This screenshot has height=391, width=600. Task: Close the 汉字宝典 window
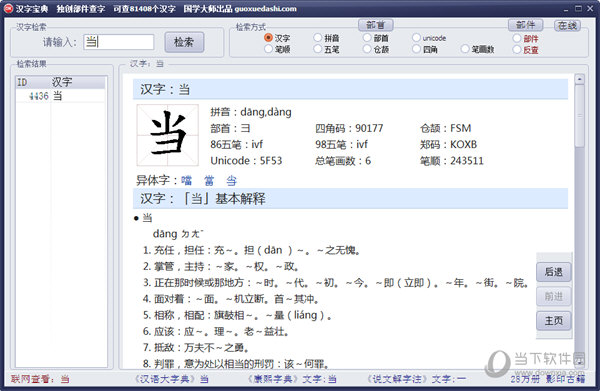coord(590,8)
